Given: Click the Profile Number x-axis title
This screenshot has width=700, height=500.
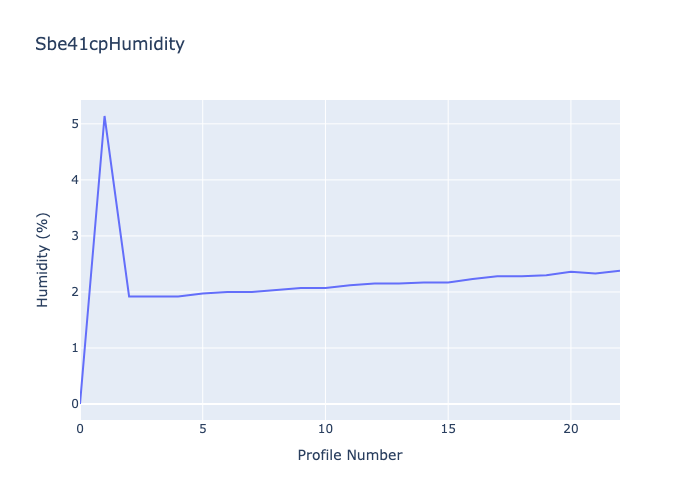Looking at the screenshot, I should [x=350, y=455].
